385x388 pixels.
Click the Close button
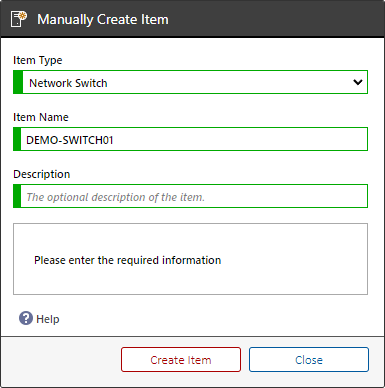(309, 360)
